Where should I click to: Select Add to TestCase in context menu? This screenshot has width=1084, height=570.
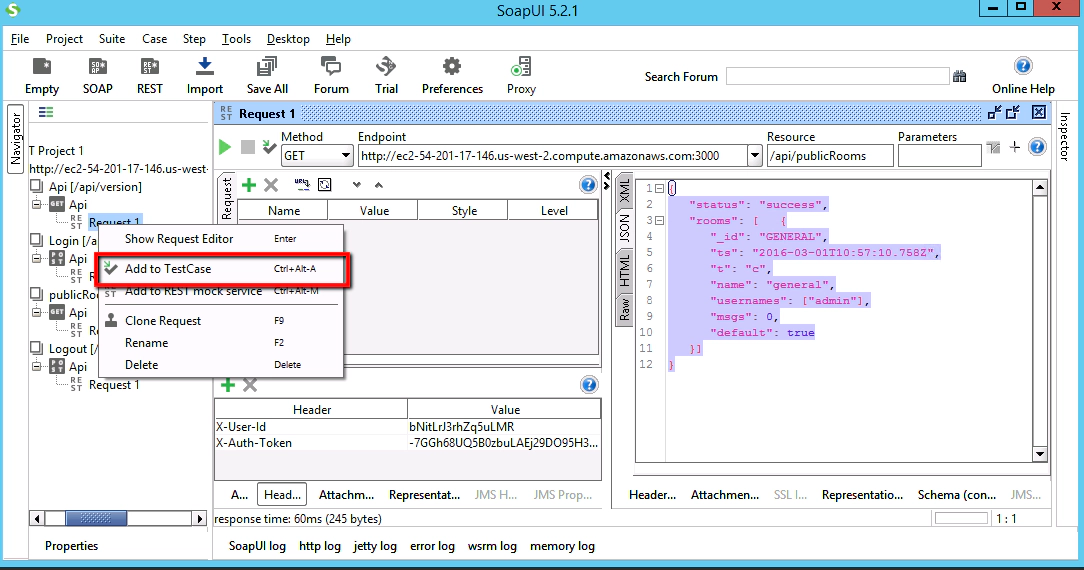point(223,269)
